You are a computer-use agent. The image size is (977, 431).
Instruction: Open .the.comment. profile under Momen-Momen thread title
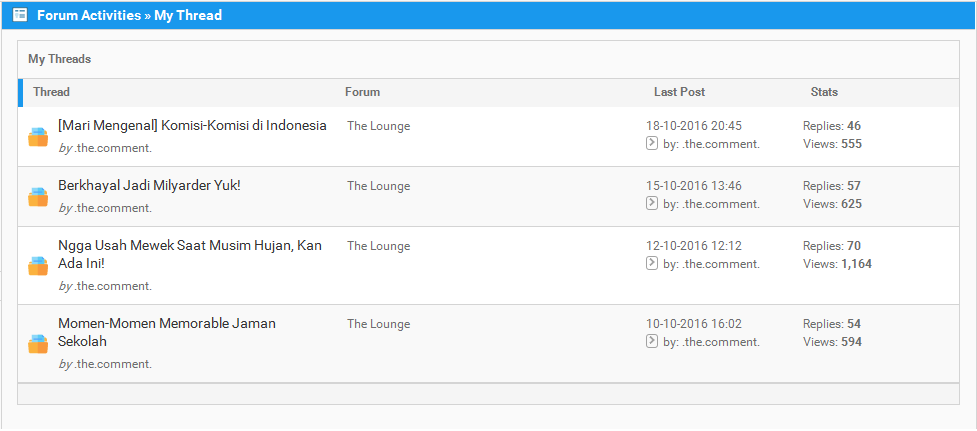[113, 364]
